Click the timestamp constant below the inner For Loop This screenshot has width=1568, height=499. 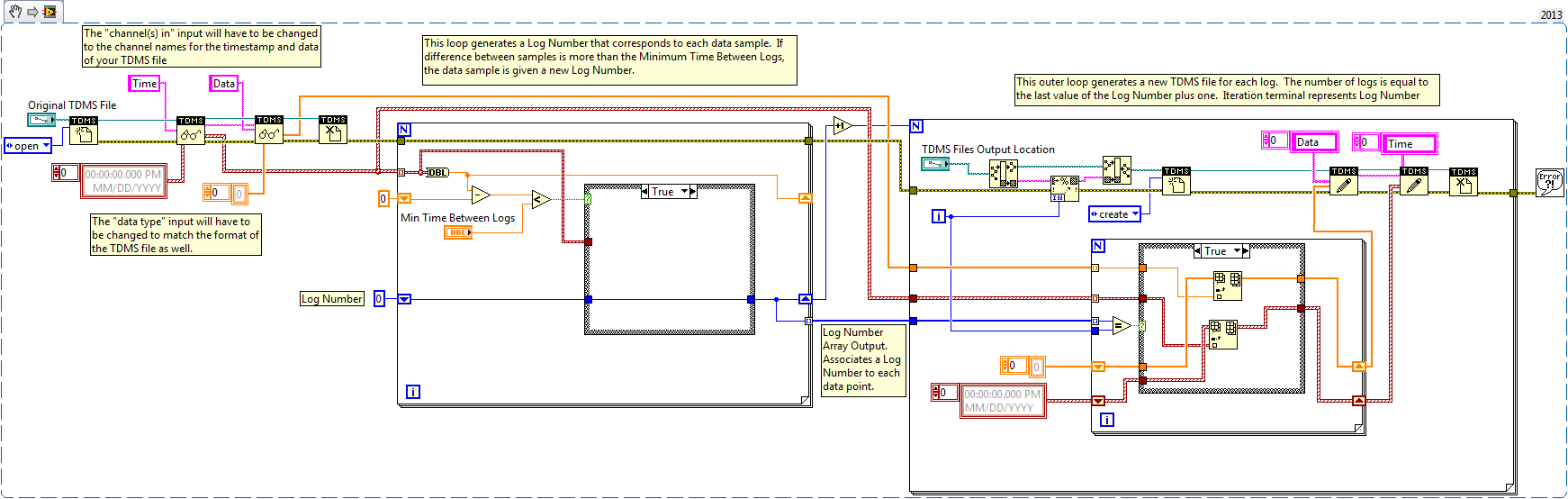coord(1003,401)
